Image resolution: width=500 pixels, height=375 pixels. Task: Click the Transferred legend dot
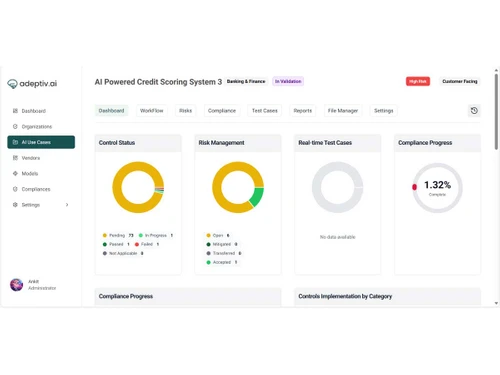pos(208,253)
